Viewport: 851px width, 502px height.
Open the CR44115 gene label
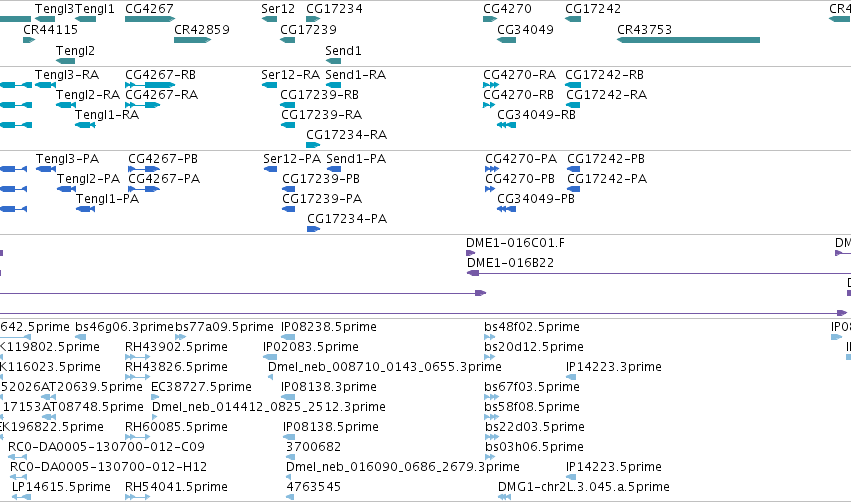point(50,29)
